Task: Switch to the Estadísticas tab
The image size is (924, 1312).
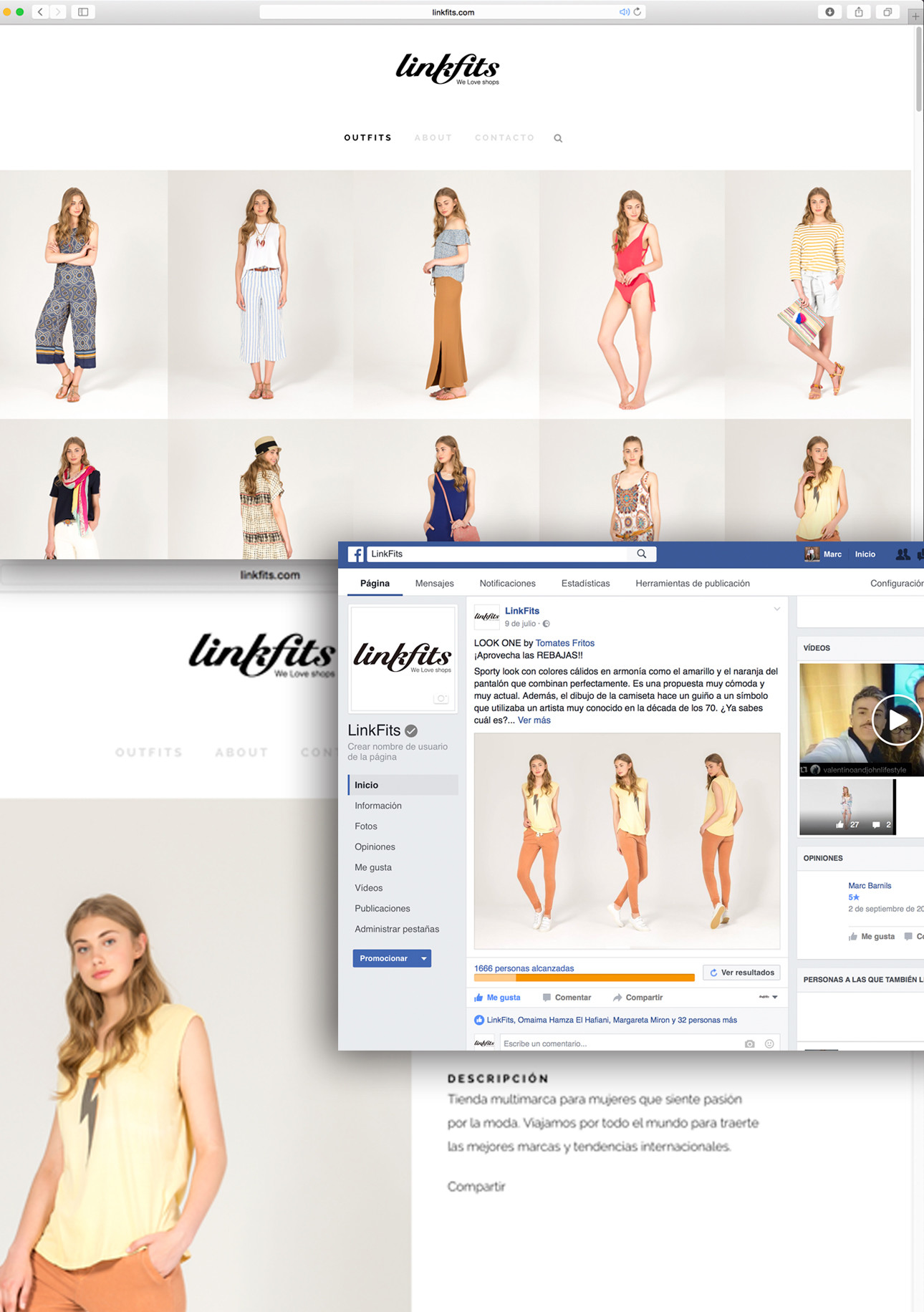Action: (x=585, y=584)
